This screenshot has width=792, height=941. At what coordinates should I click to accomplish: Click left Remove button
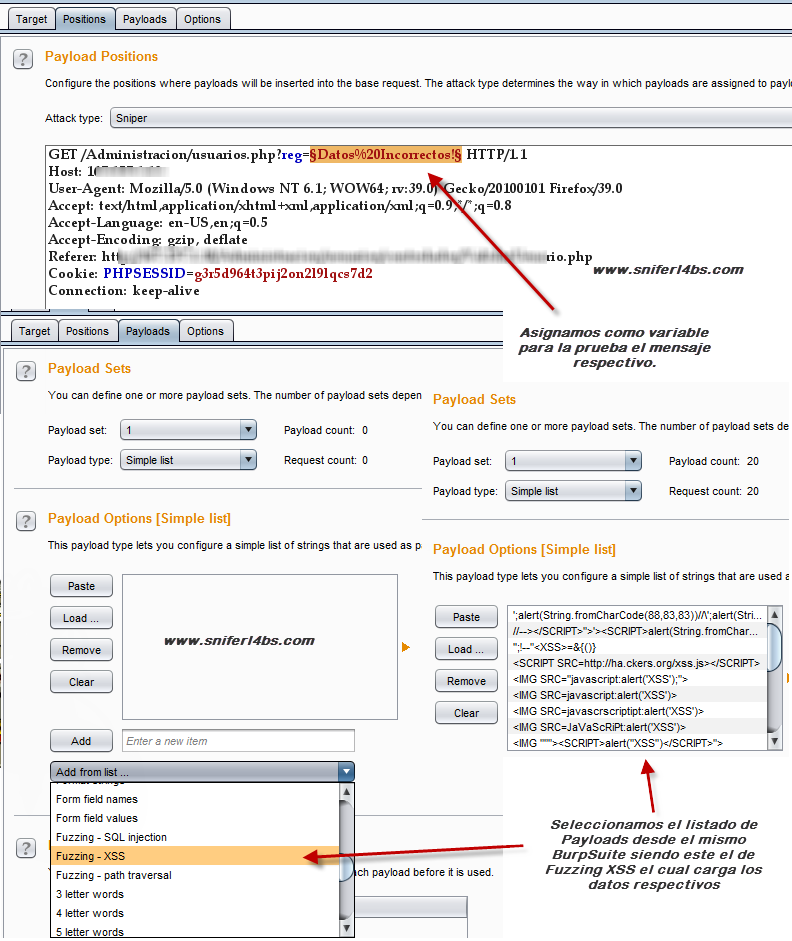coord(81,650)
